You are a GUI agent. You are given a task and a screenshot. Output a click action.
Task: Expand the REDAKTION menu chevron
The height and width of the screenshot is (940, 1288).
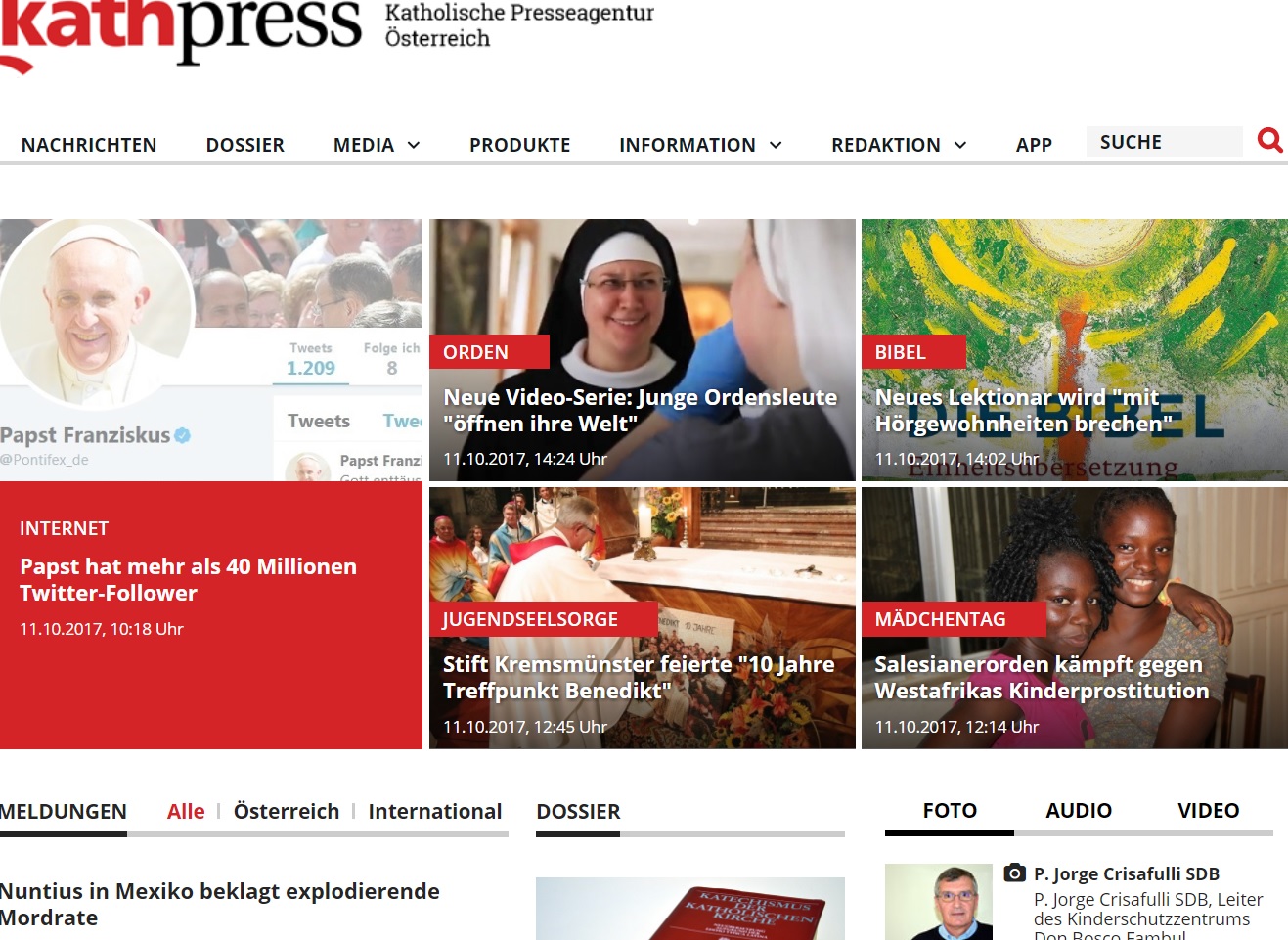tap(960, 145)
